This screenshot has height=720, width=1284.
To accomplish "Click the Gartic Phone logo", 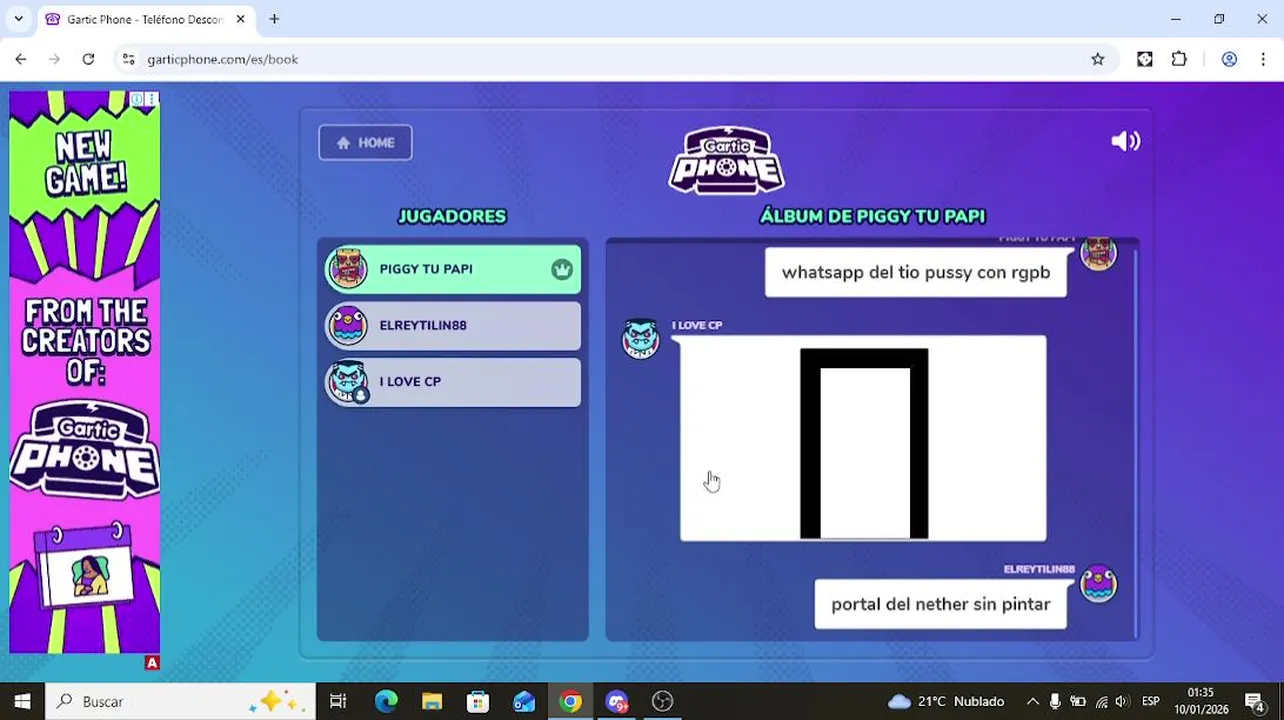I will coord(727,159).
